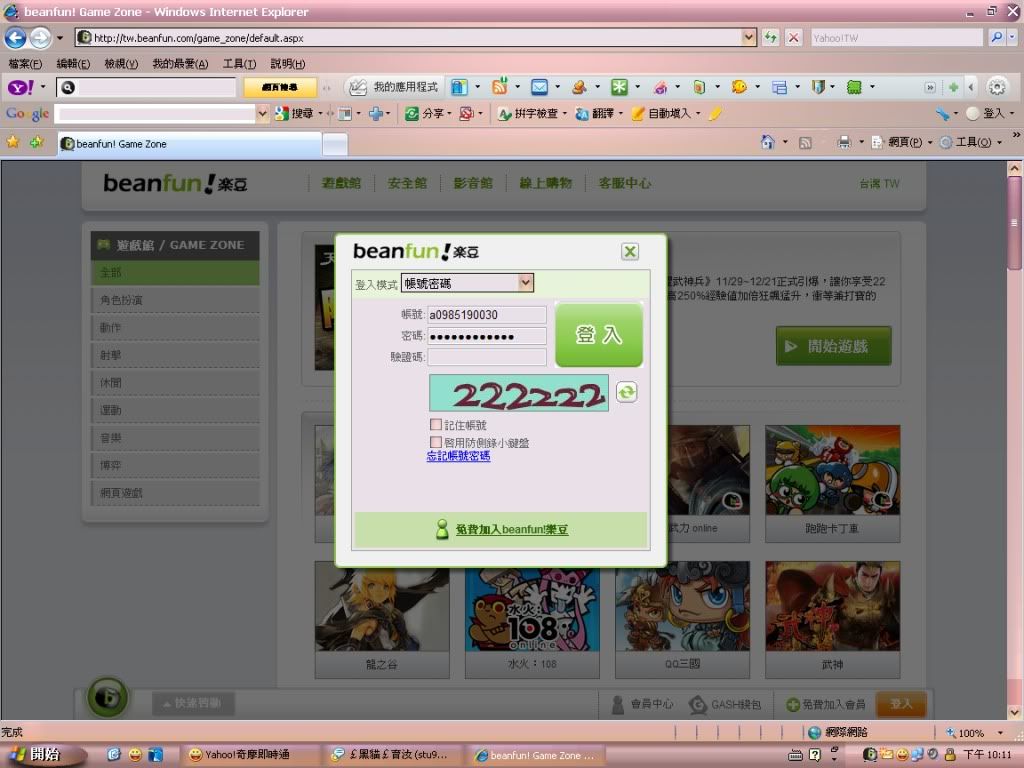Screen dimensions: 1024x768
Task: Open the IE Tools command bar dropdown
Action: 970,142
